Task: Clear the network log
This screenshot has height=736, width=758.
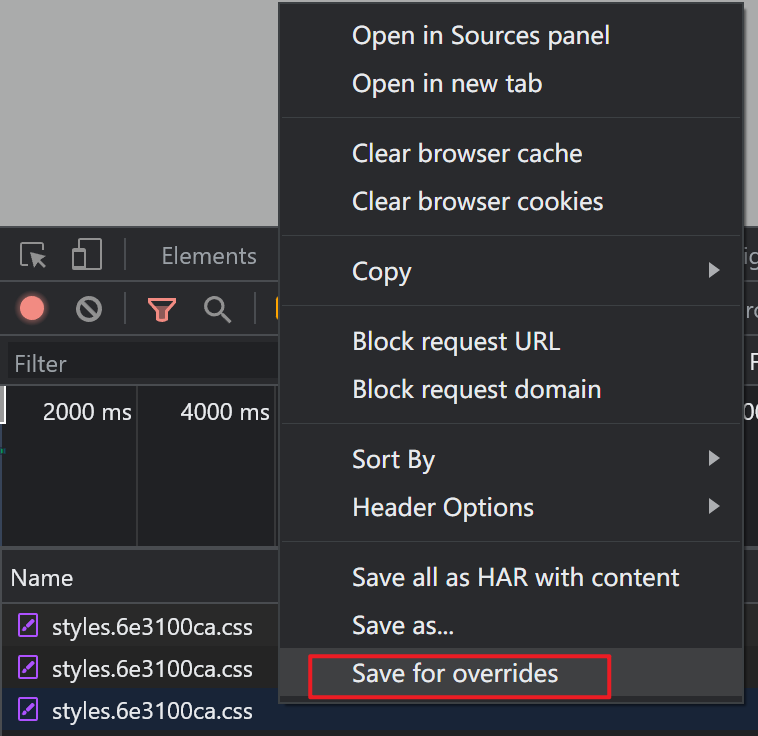Action: [89, 309]
